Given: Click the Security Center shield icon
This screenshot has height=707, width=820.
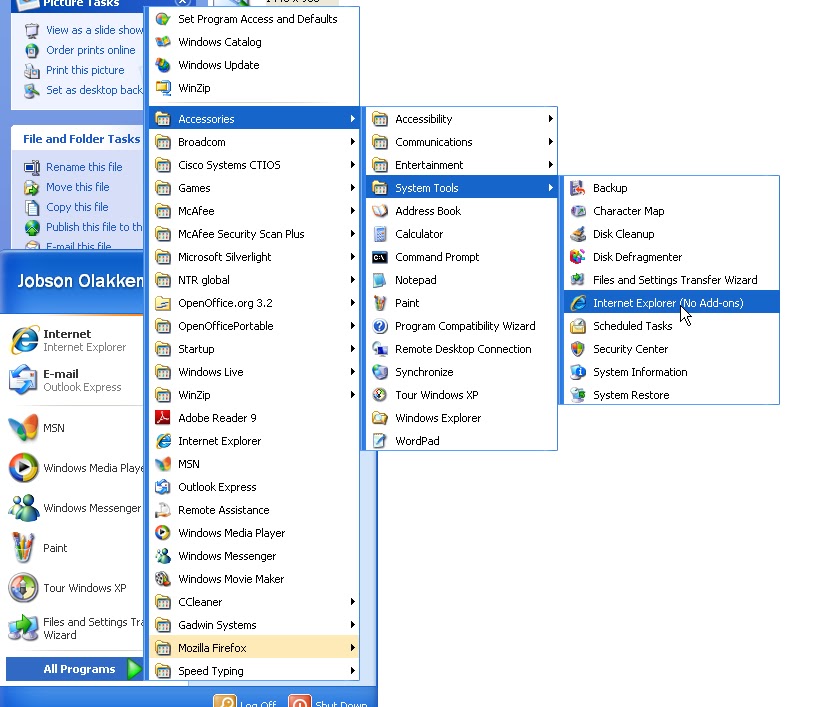Looking at the screenshot, I should coord(577,349).
